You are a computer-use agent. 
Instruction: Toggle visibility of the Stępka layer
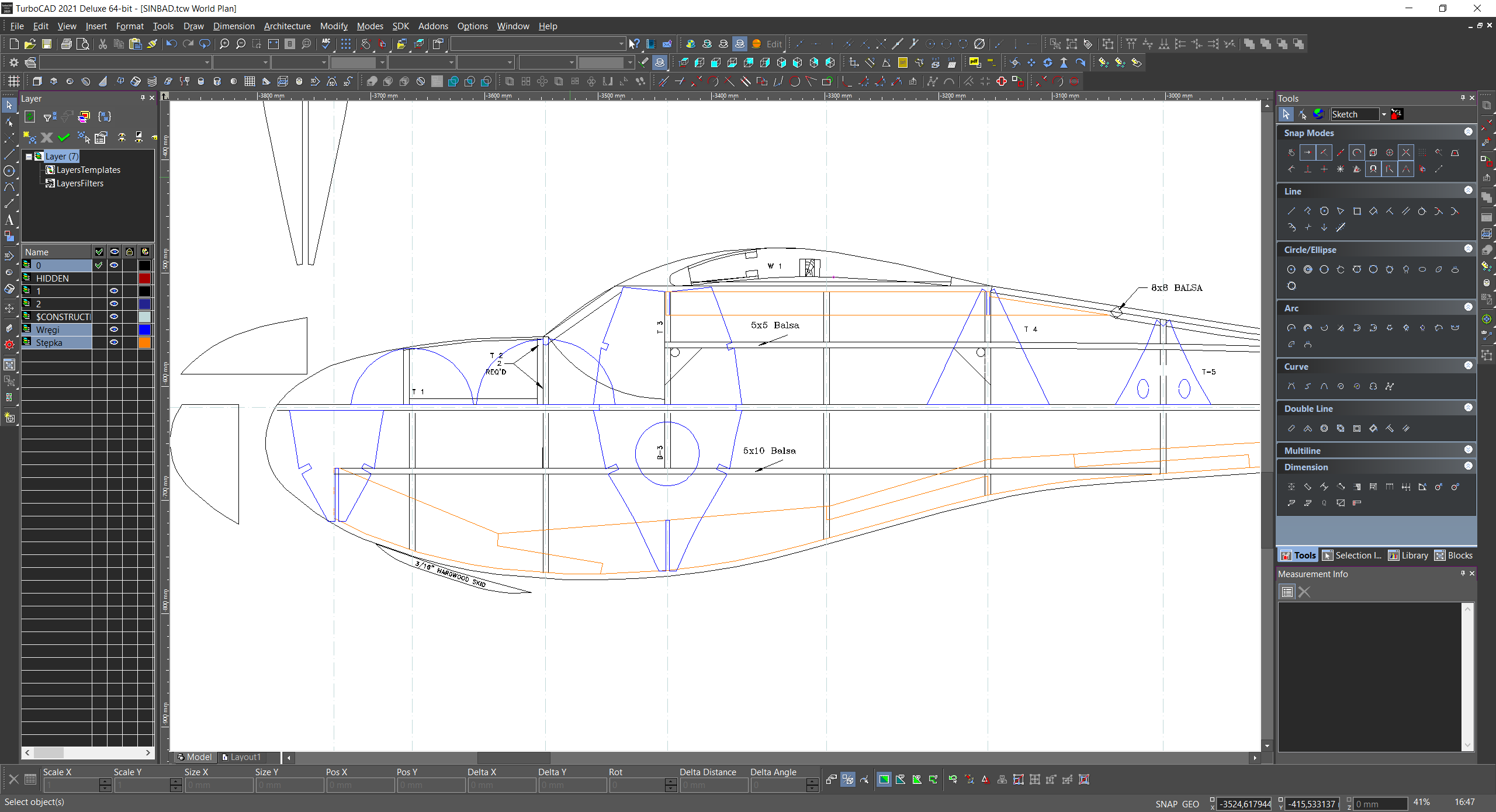tap(114, 343)
